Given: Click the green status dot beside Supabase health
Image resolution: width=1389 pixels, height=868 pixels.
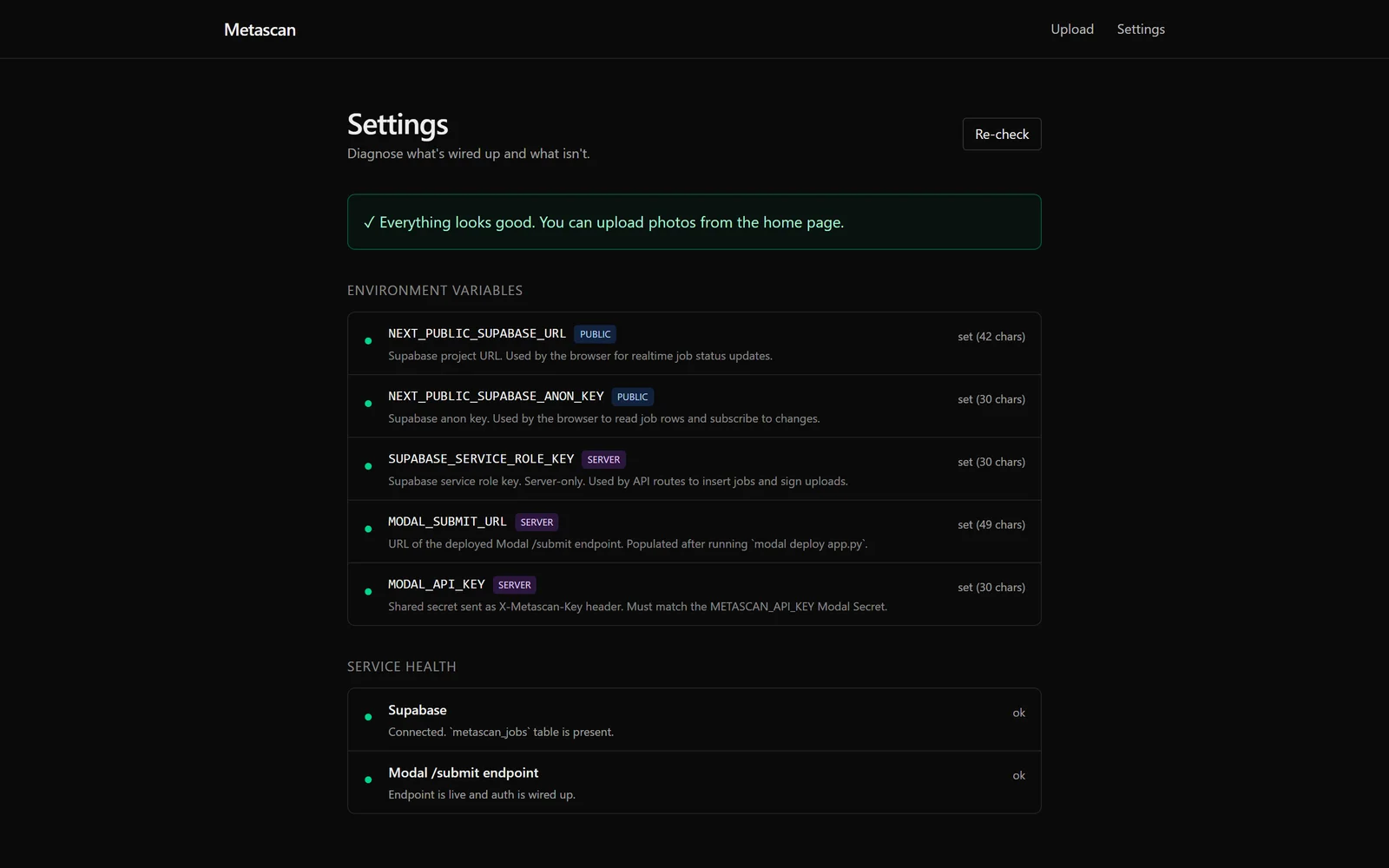Looking at the screenshot, I should (x=368, y=717).
